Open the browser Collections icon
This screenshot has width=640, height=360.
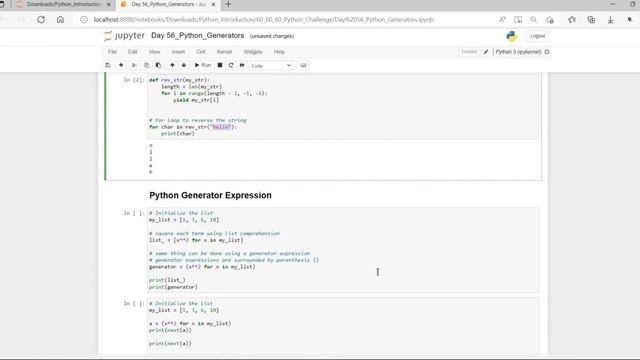pyautogui.click(x=591, y=20)
